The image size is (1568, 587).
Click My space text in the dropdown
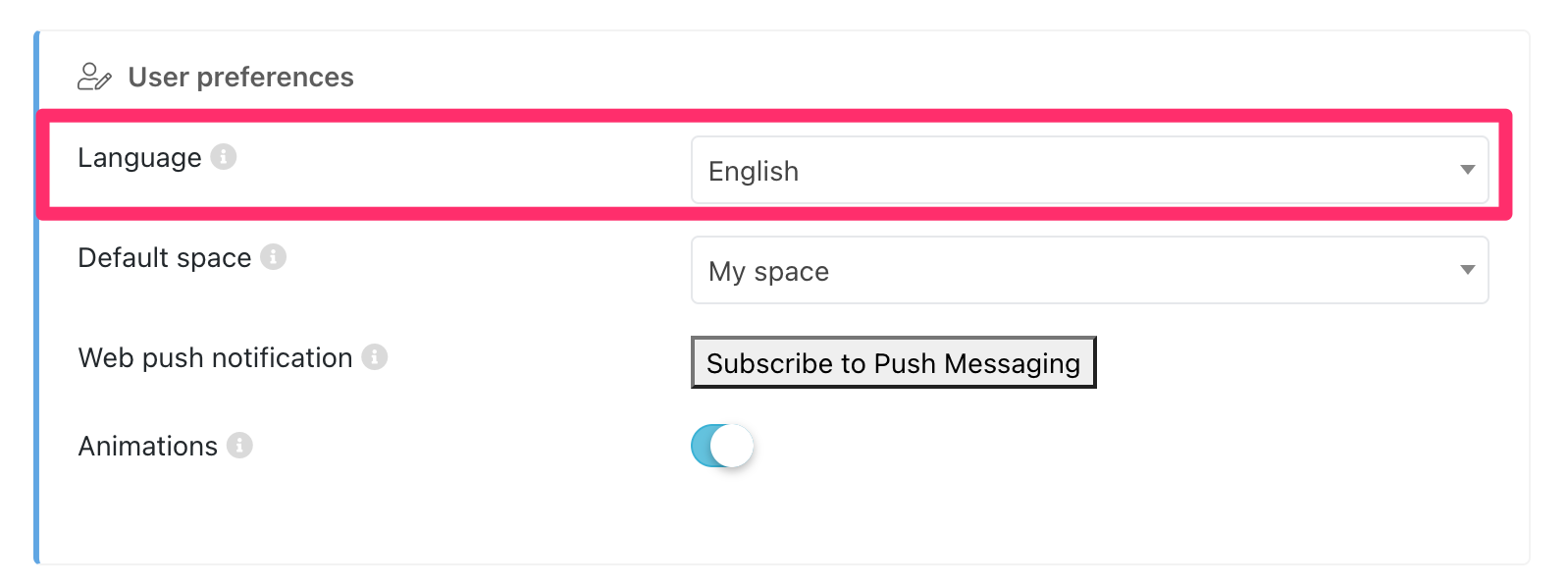click(768, 271)
